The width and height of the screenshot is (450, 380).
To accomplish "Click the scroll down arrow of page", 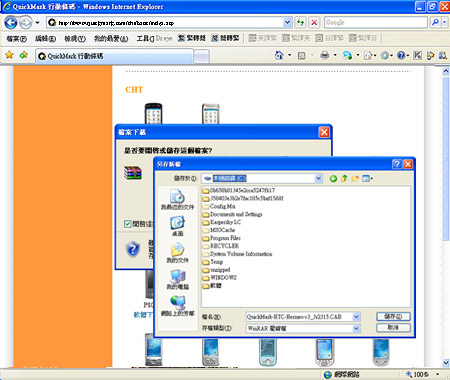I will pyautogui.click(x=446, y=362).
